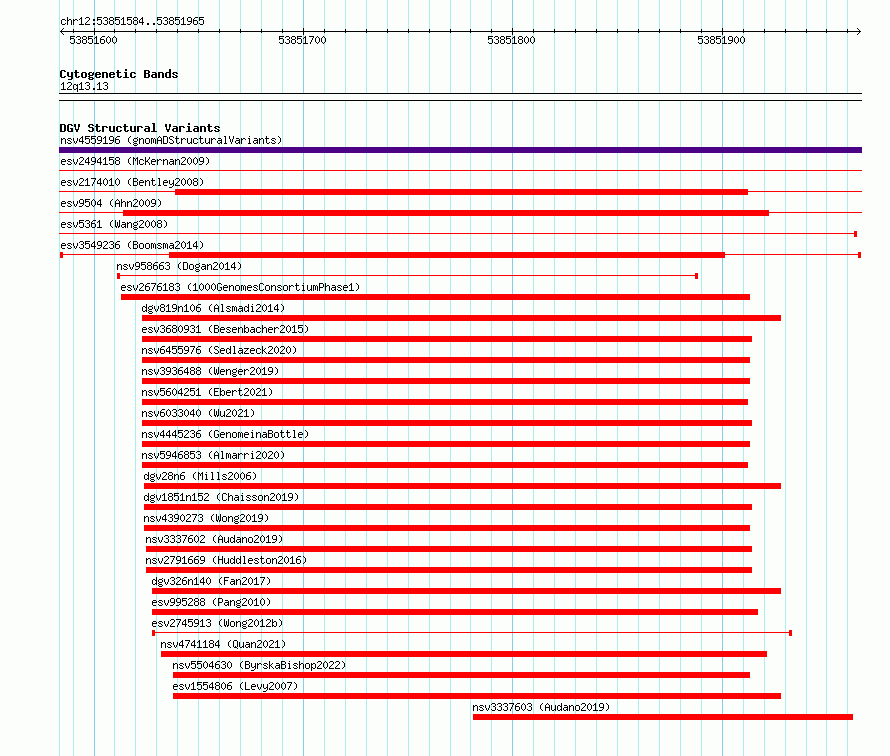Viewport: 890px width, 756px height.
Task: Open the esv2494158 (McKernan2009) variant
Action: click(x=135, y=161)
